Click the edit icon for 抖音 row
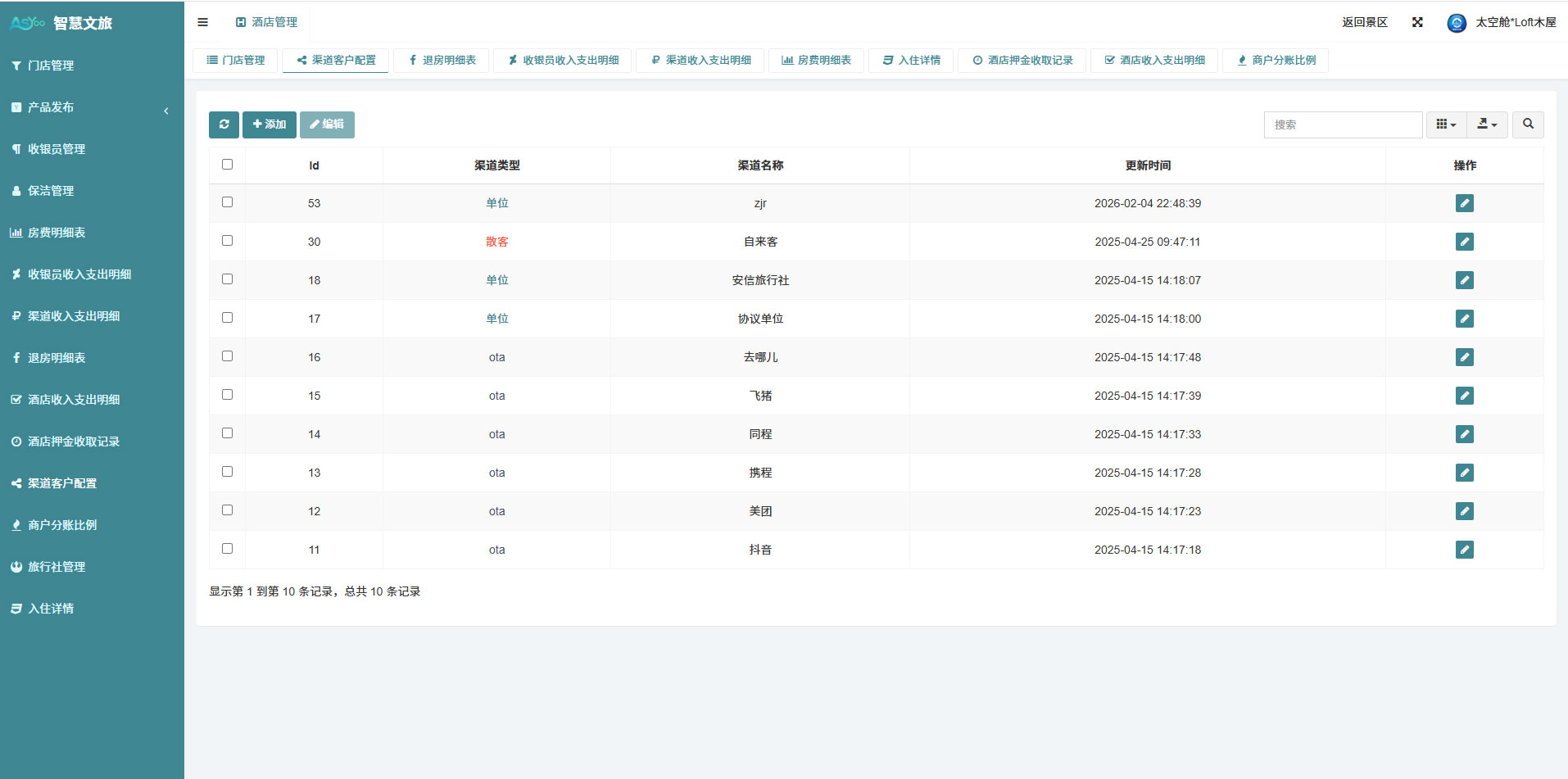The image size is (1568, 779). point(1464,550)
